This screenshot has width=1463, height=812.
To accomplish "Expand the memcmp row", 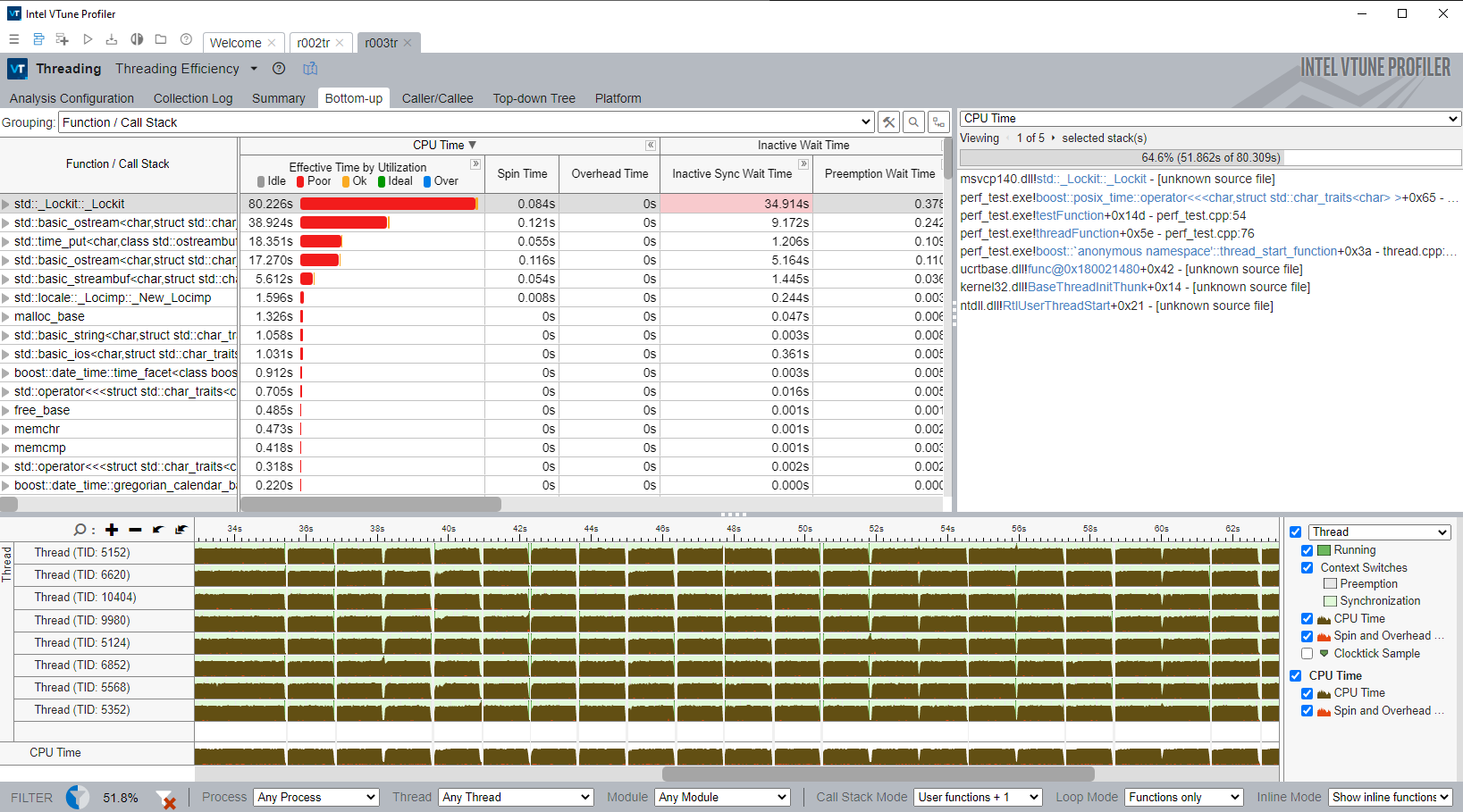I will [x=6, y=448].
